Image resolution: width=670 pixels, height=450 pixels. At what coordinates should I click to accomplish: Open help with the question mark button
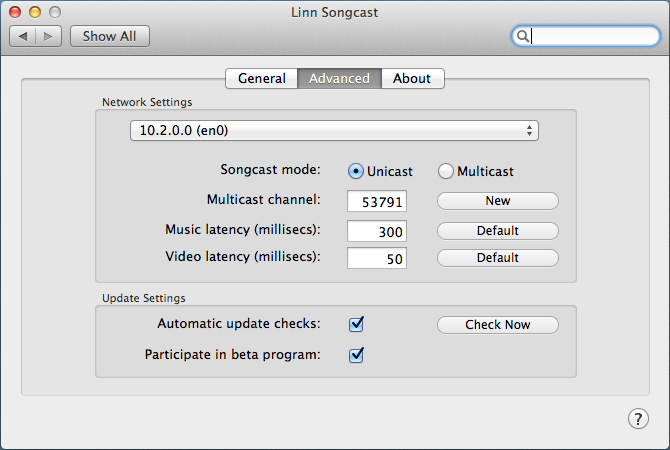coord(638,419)
